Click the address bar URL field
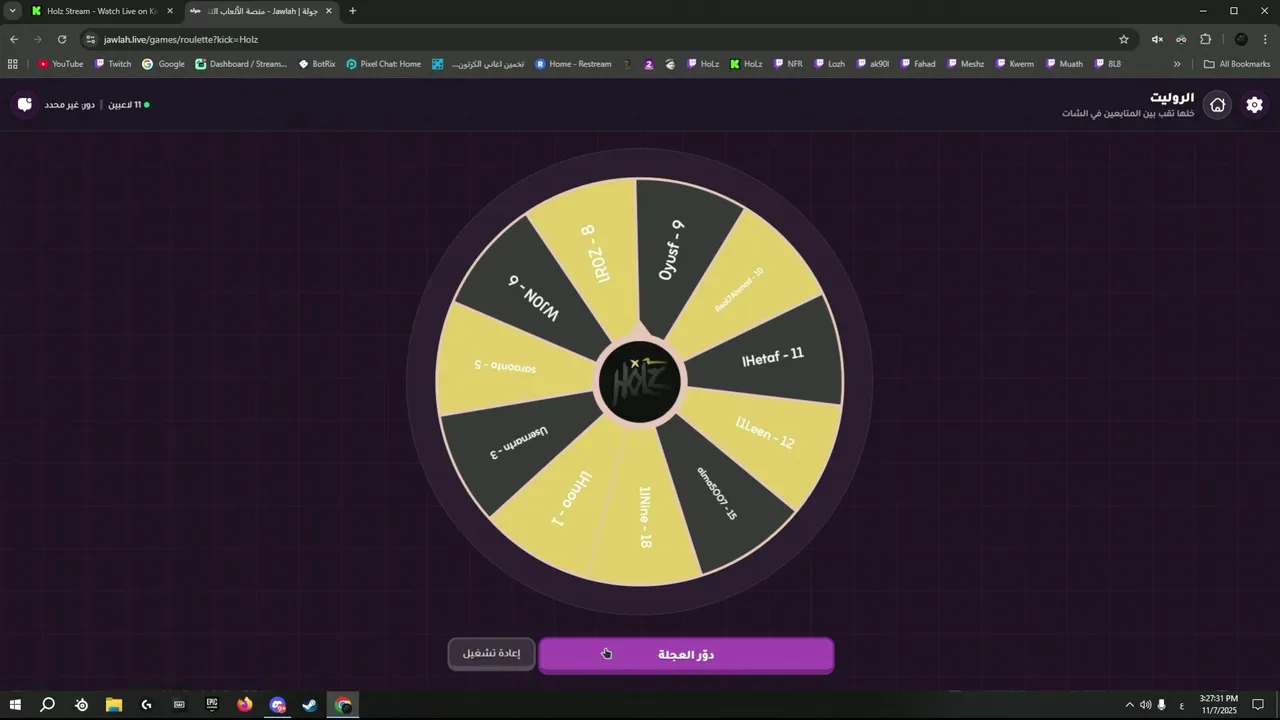 pyautogui.click(x=600, y=39)
